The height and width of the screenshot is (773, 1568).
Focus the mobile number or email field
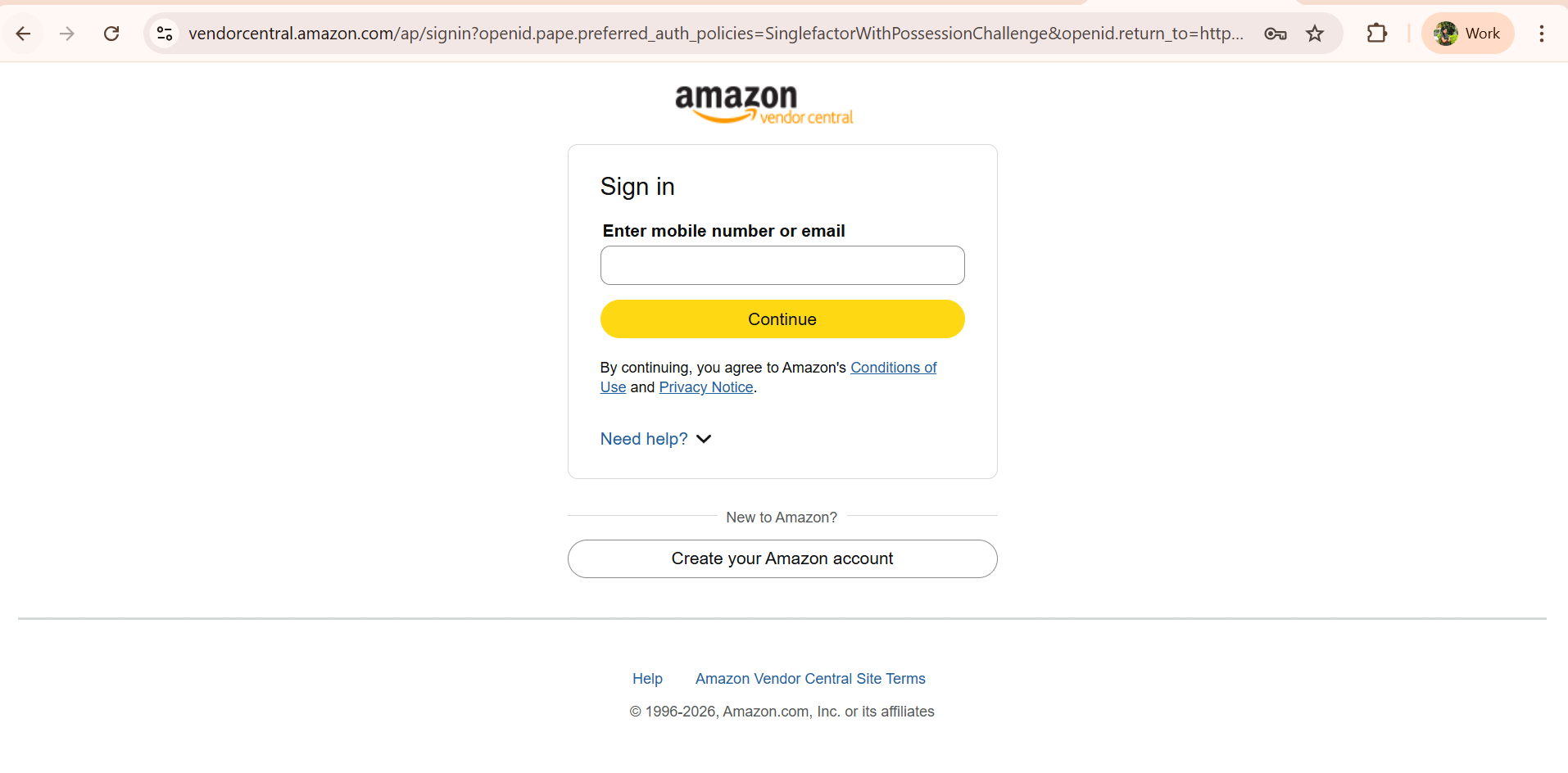tap(782, 265)
